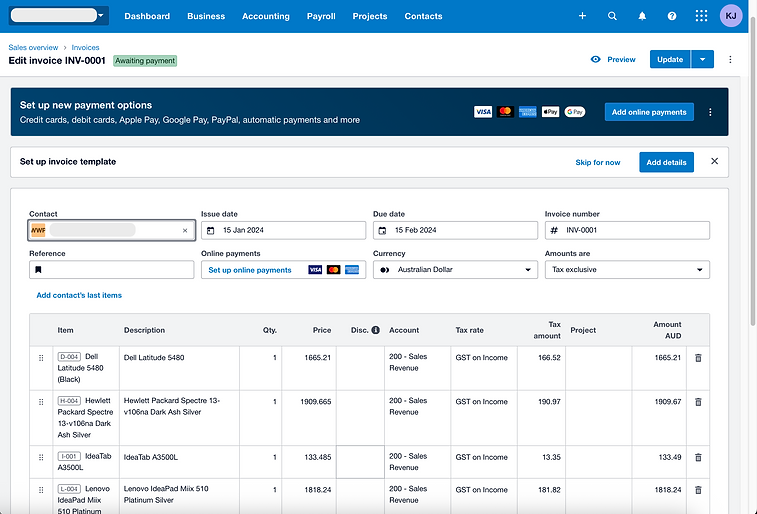This screenshot has height=514, width=757.
Task: Click IdeaTab A3500L description cell
Action: [179, 462]
